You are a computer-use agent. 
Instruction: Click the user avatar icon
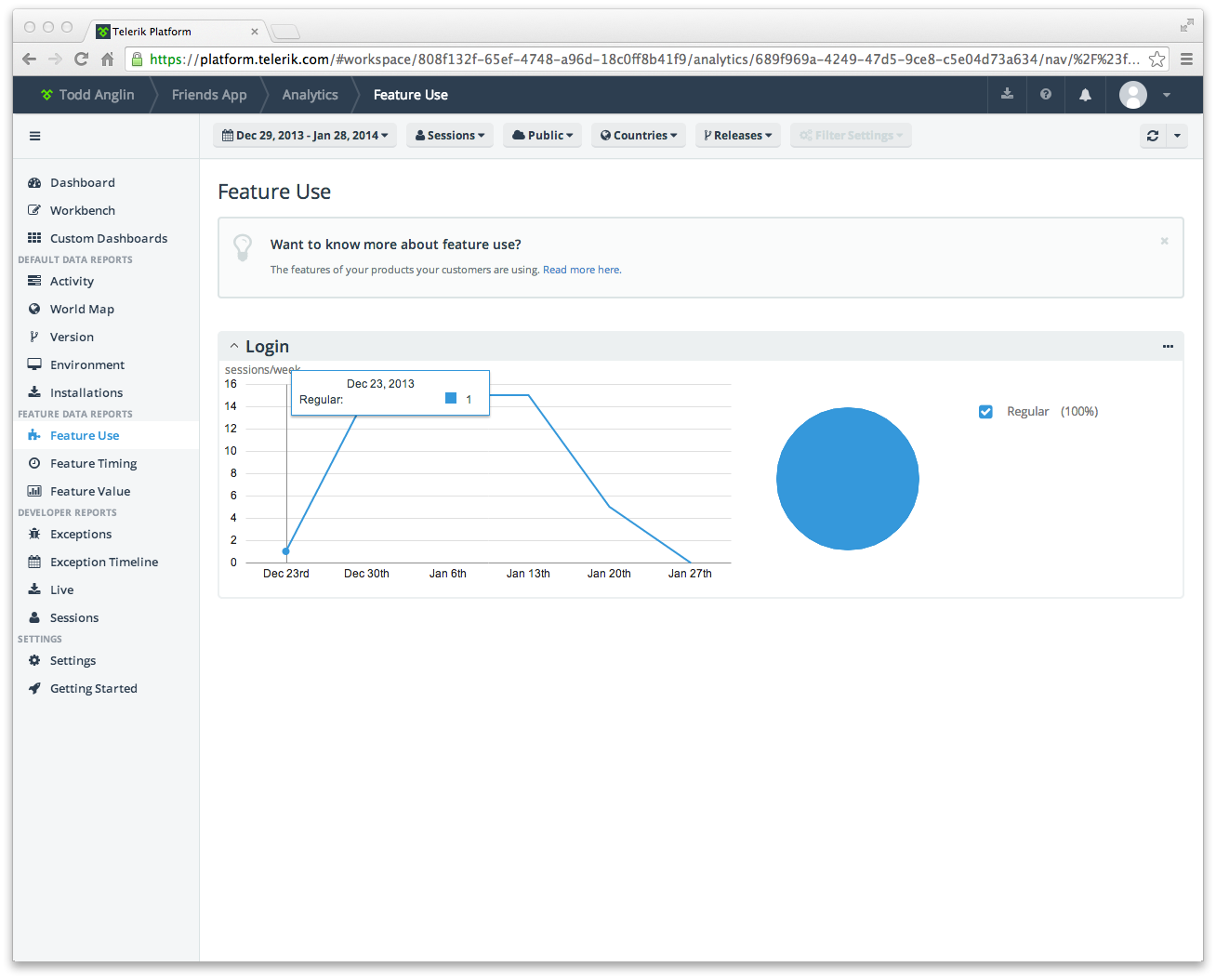tap(1133, 94)
